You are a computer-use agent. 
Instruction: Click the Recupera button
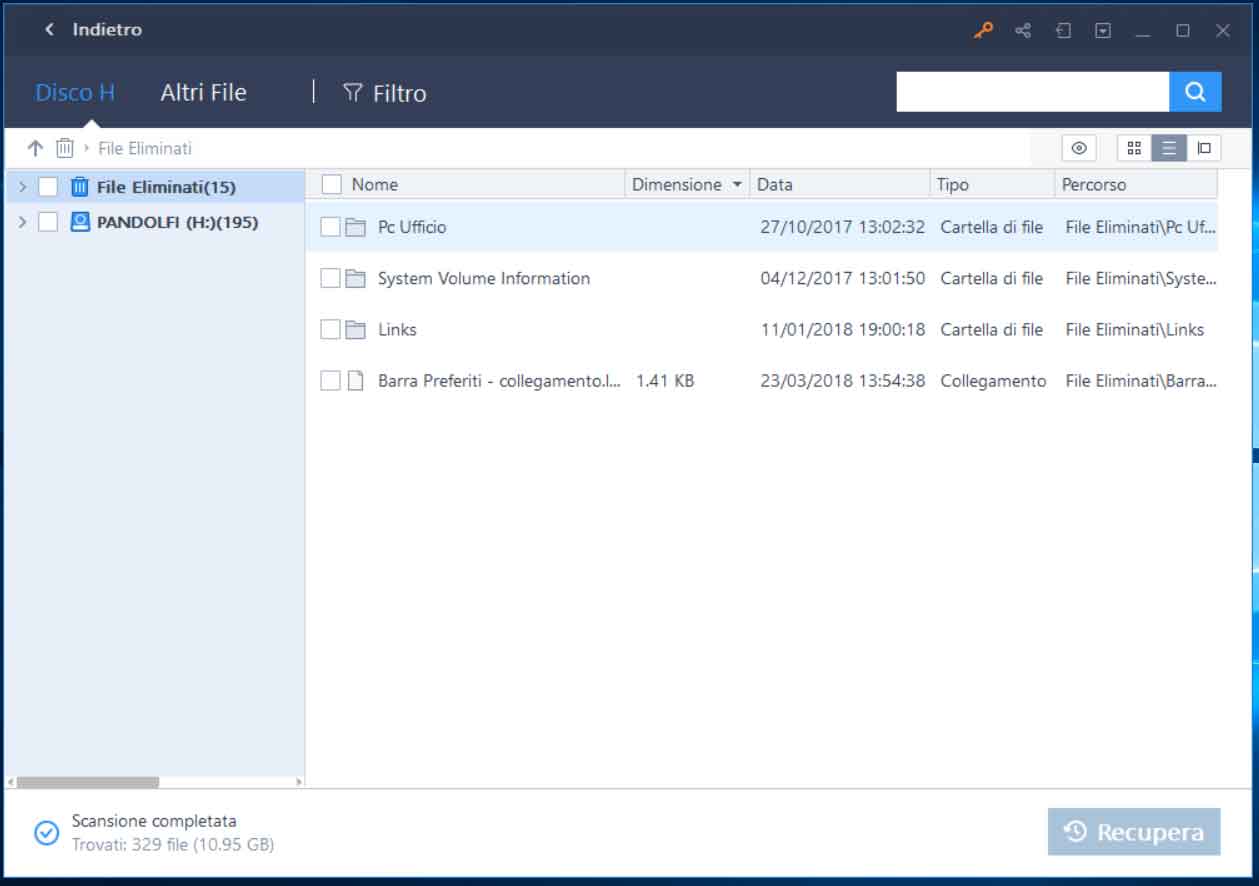[1134, 832]
